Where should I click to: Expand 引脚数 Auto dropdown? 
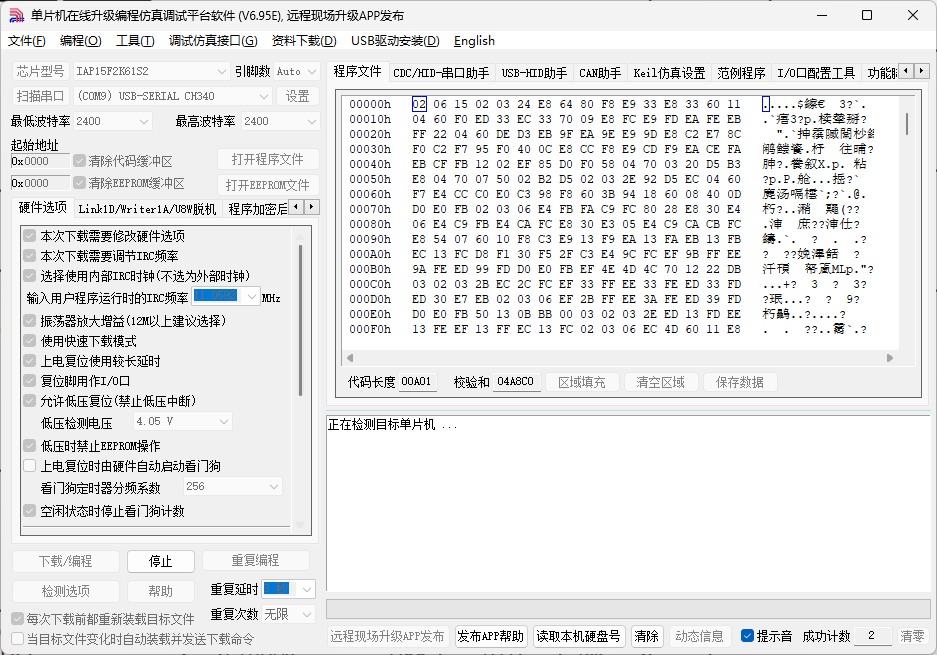(x=311, y=72)
